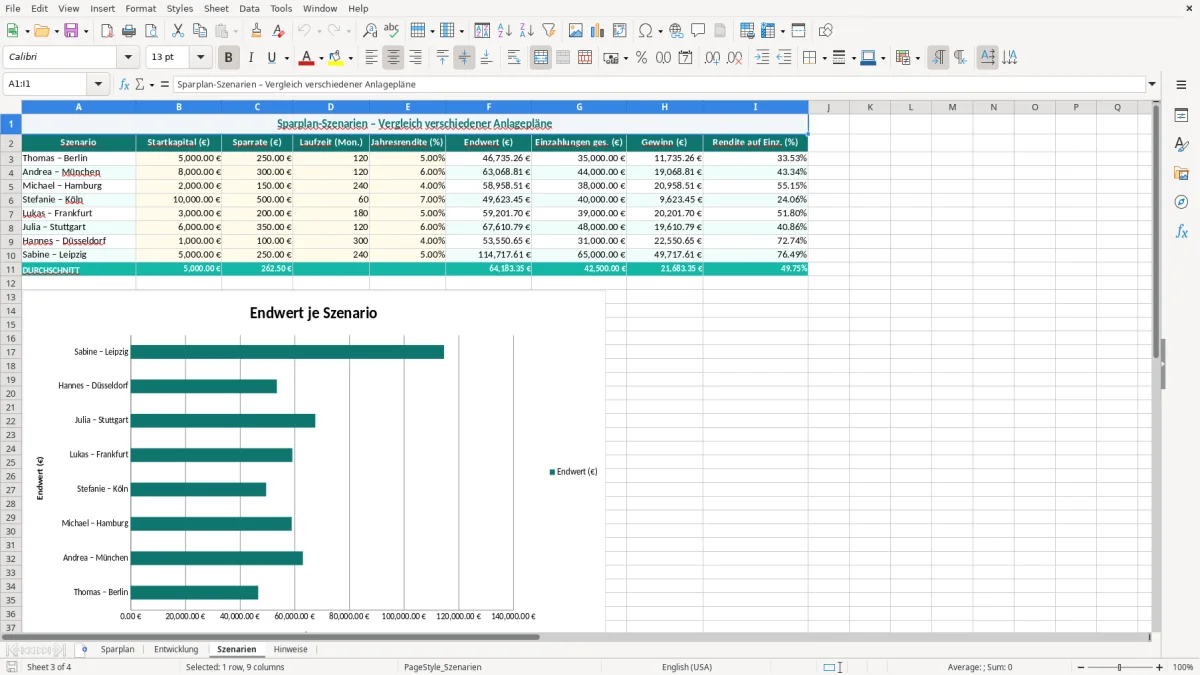Apply the red font color swatch
Screen dimensions: 1200x675
point(307,58)
